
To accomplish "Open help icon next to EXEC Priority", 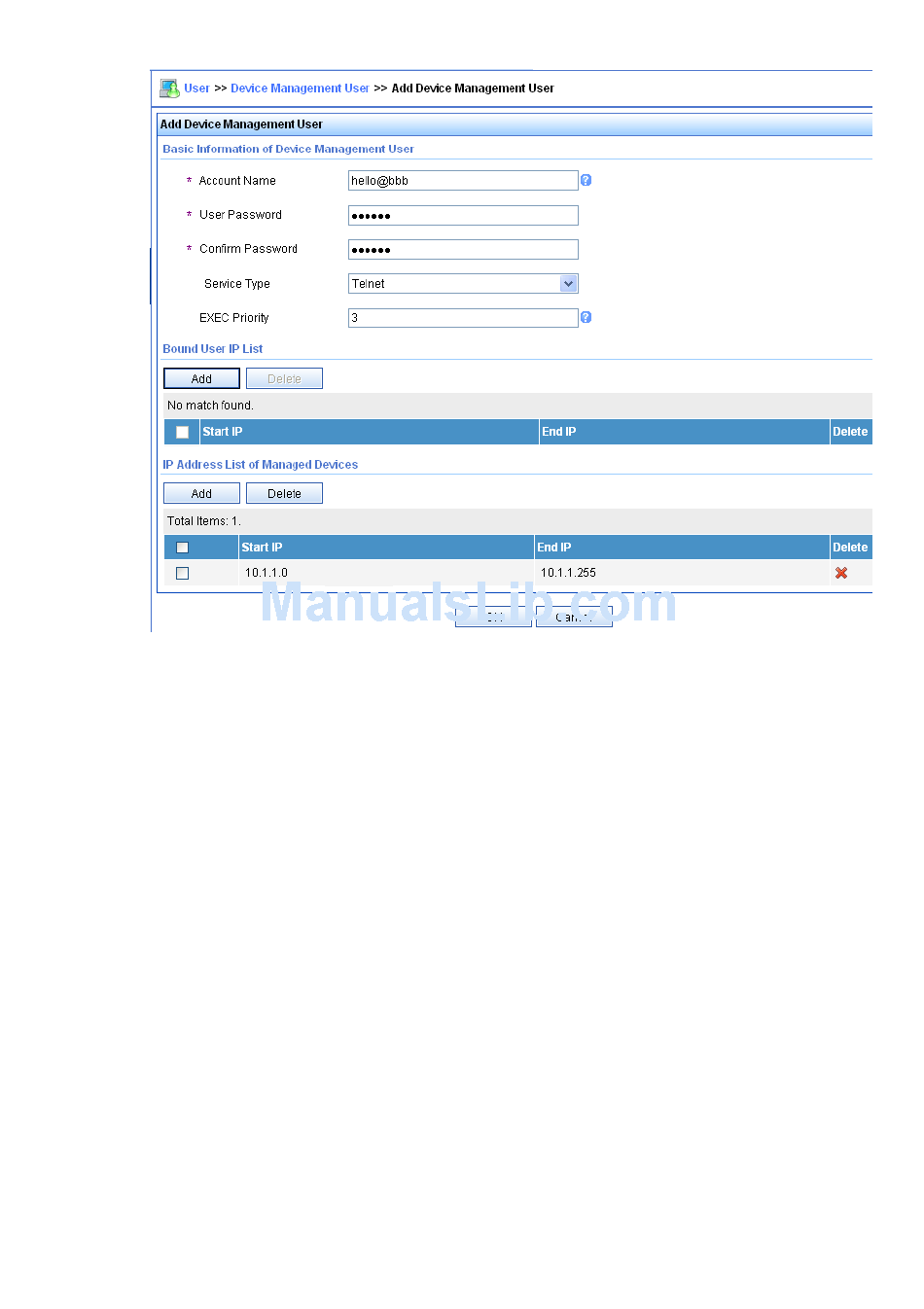I will 586,317.
